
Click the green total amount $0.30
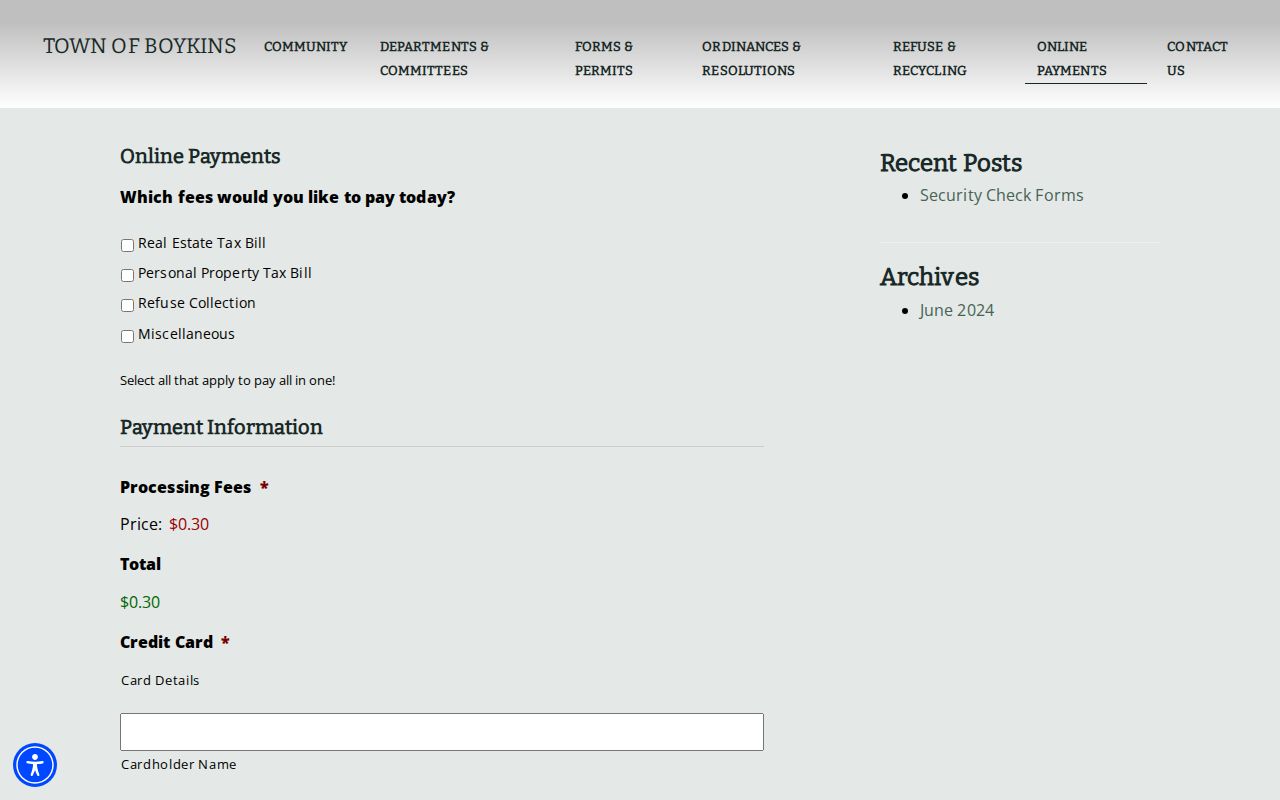pos(140,602)
